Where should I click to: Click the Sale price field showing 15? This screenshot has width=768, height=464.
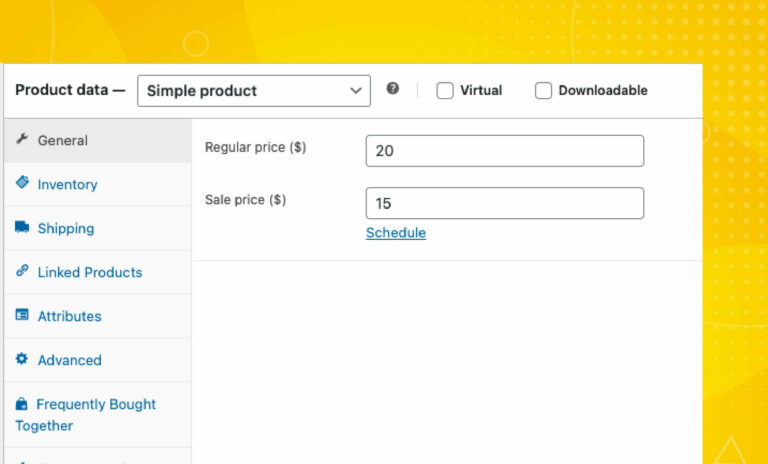click(x=504, y=203)
